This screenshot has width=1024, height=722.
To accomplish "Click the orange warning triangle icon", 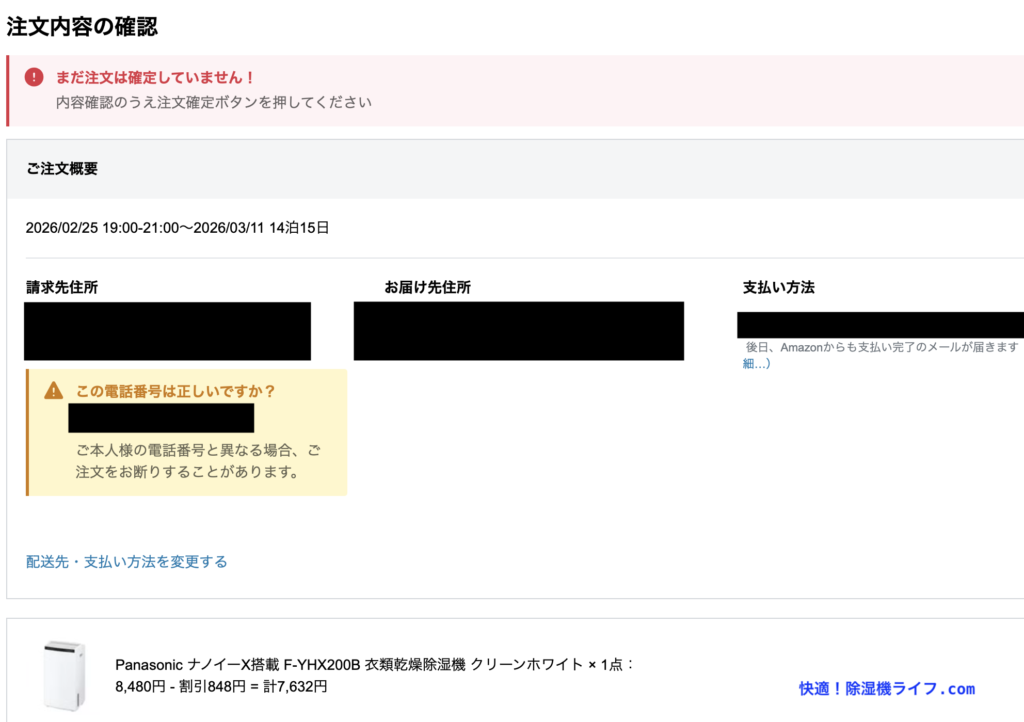I will 54,391.
